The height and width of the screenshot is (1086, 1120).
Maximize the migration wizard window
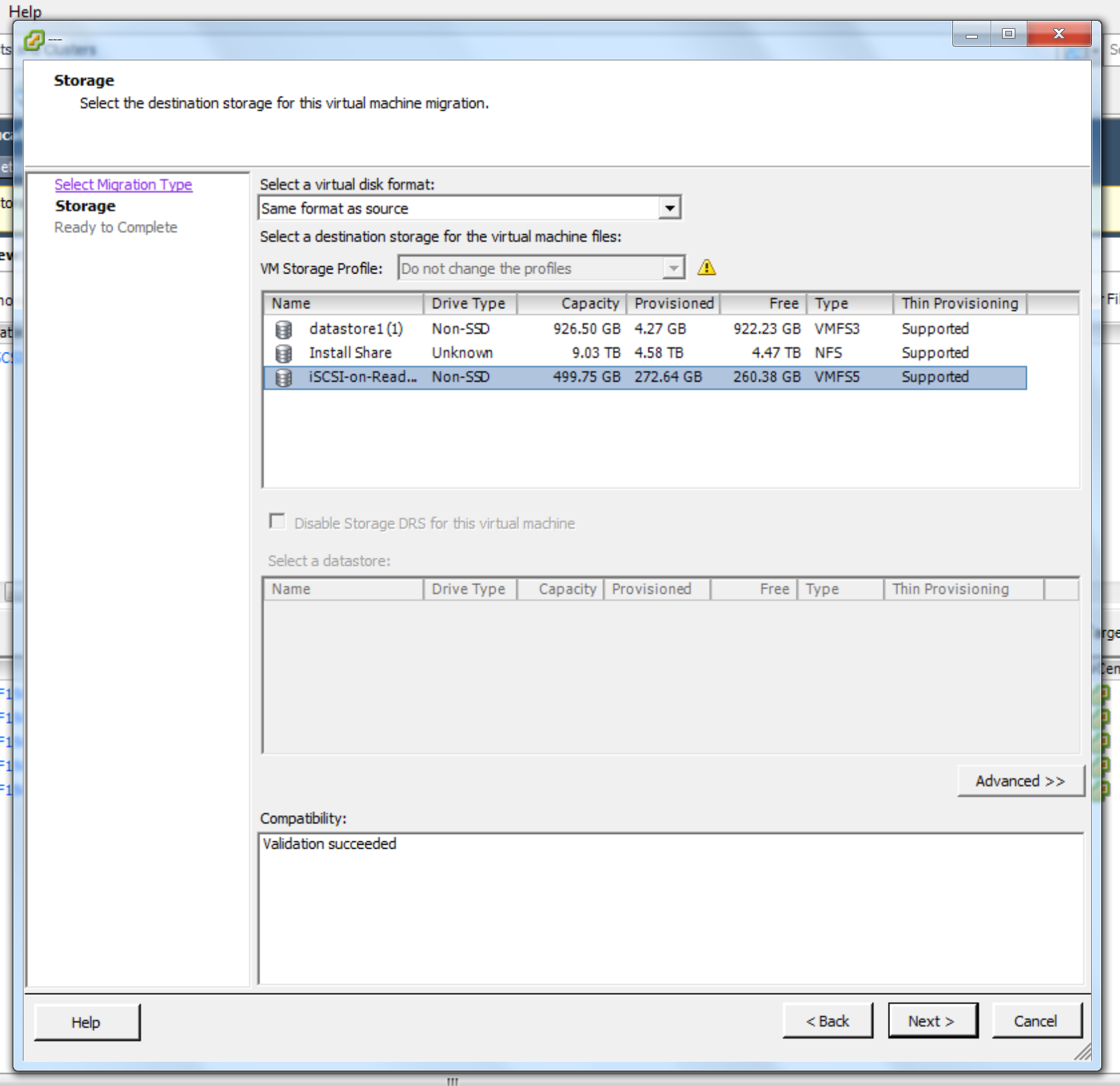(x=1008, y=34)
